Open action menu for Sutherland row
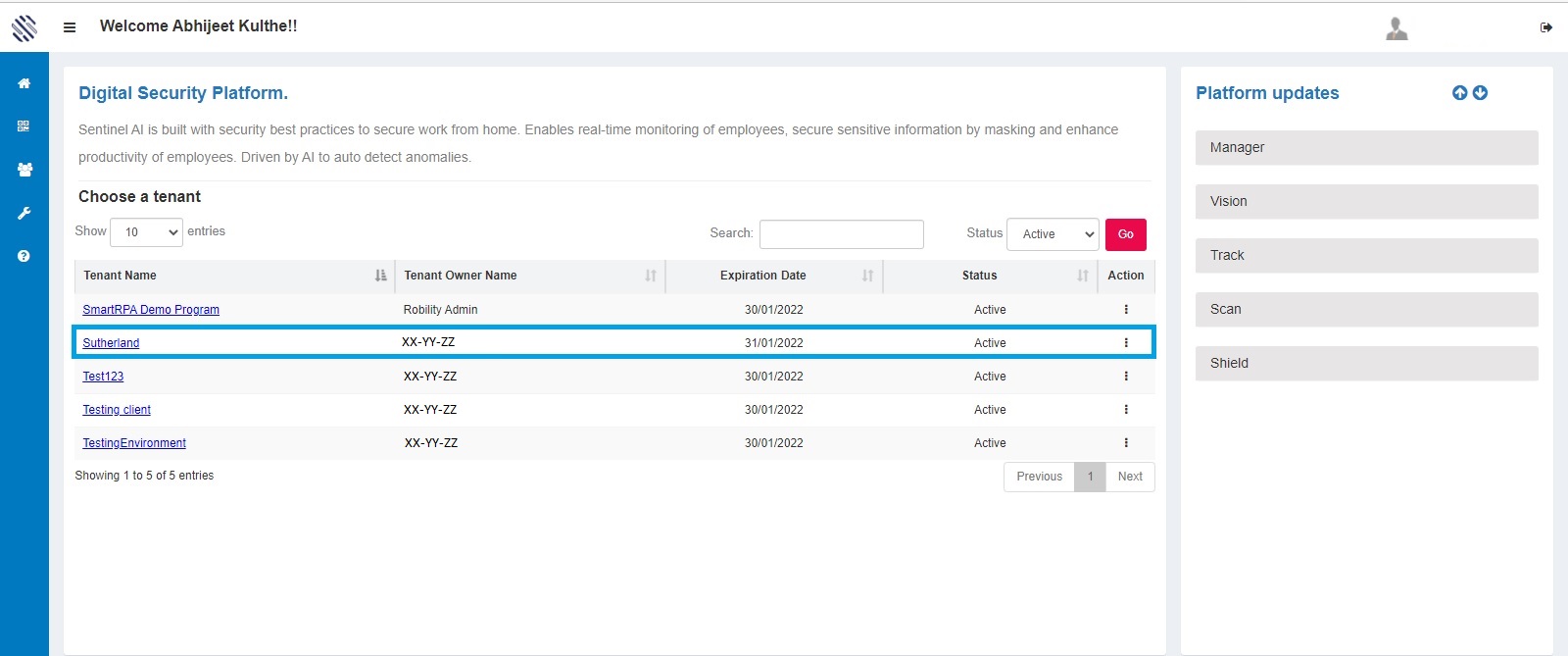 1126,343
